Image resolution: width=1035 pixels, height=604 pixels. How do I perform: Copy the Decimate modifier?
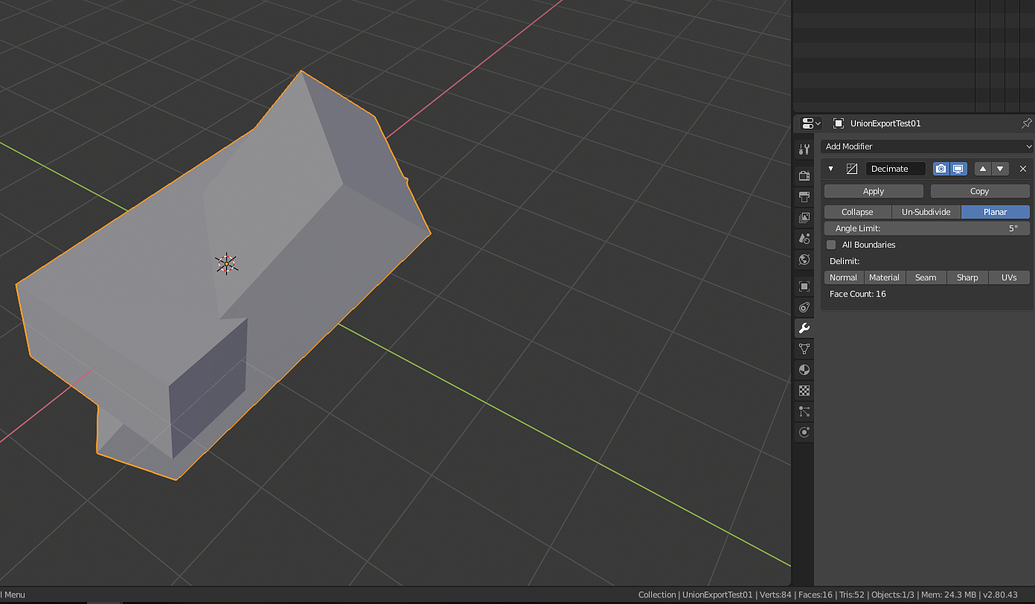tap(978, 190)
